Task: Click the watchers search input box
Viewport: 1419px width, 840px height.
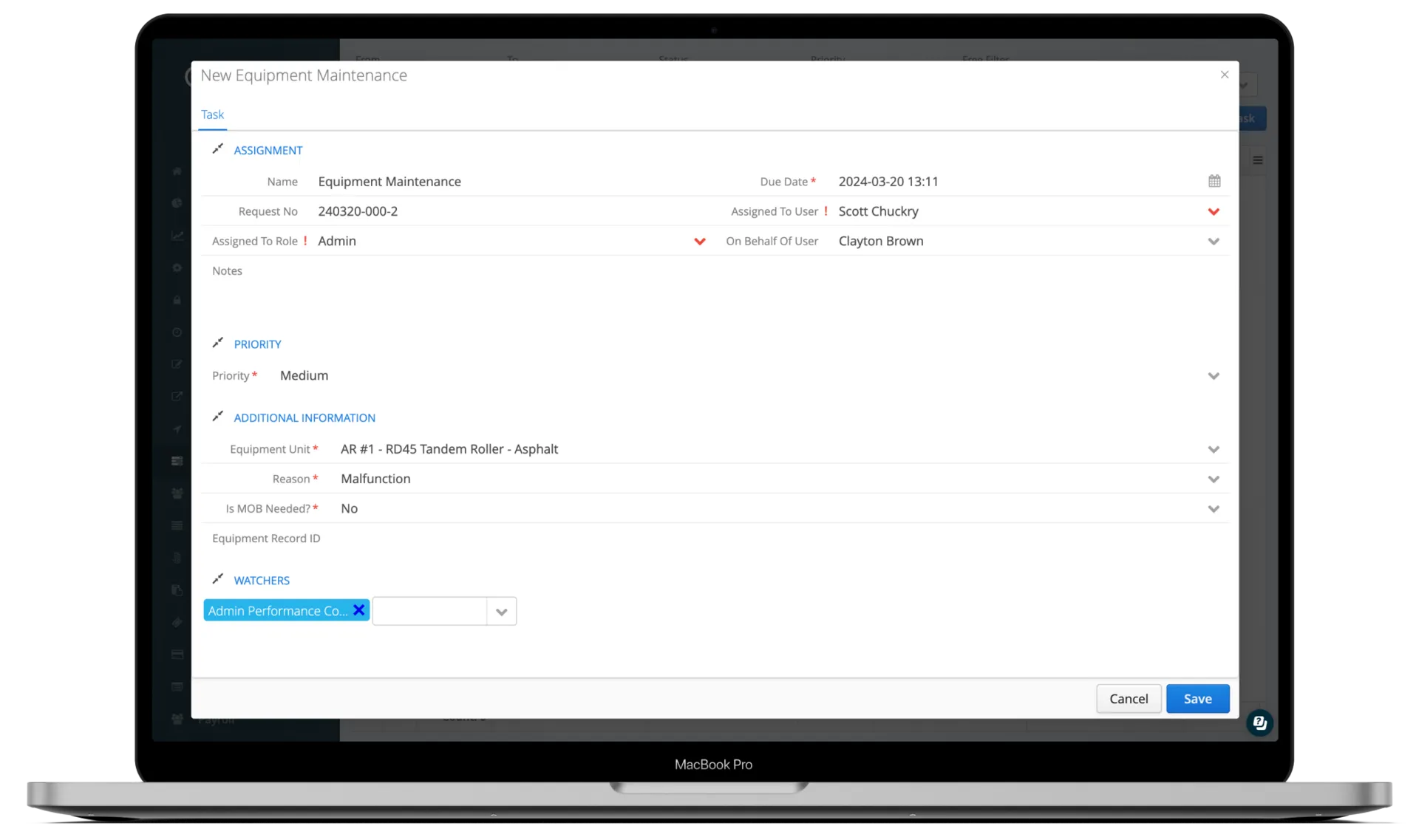Action: click(429, 612)
